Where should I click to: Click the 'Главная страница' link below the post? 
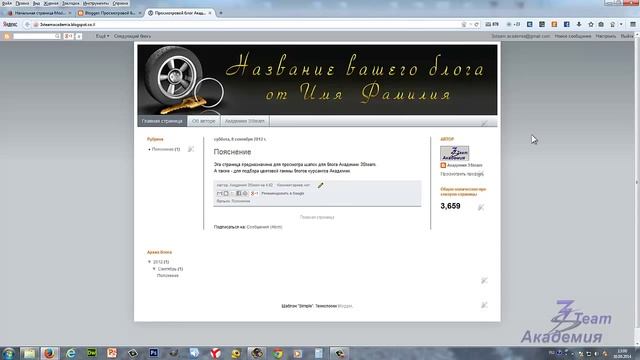[x=317, y=217]
